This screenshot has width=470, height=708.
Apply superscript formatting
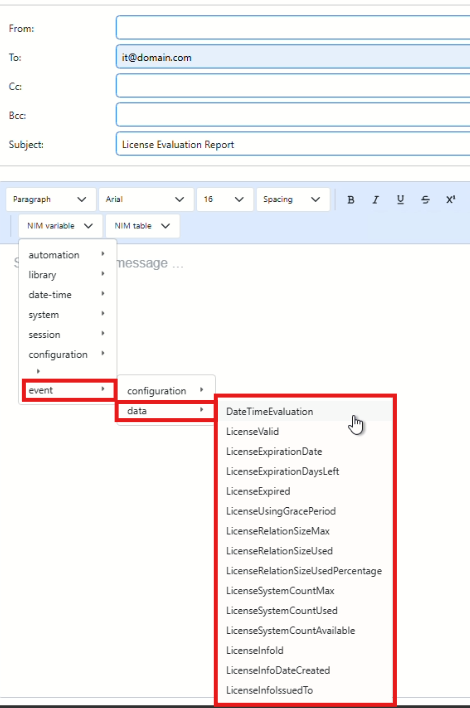click(450, 200)
